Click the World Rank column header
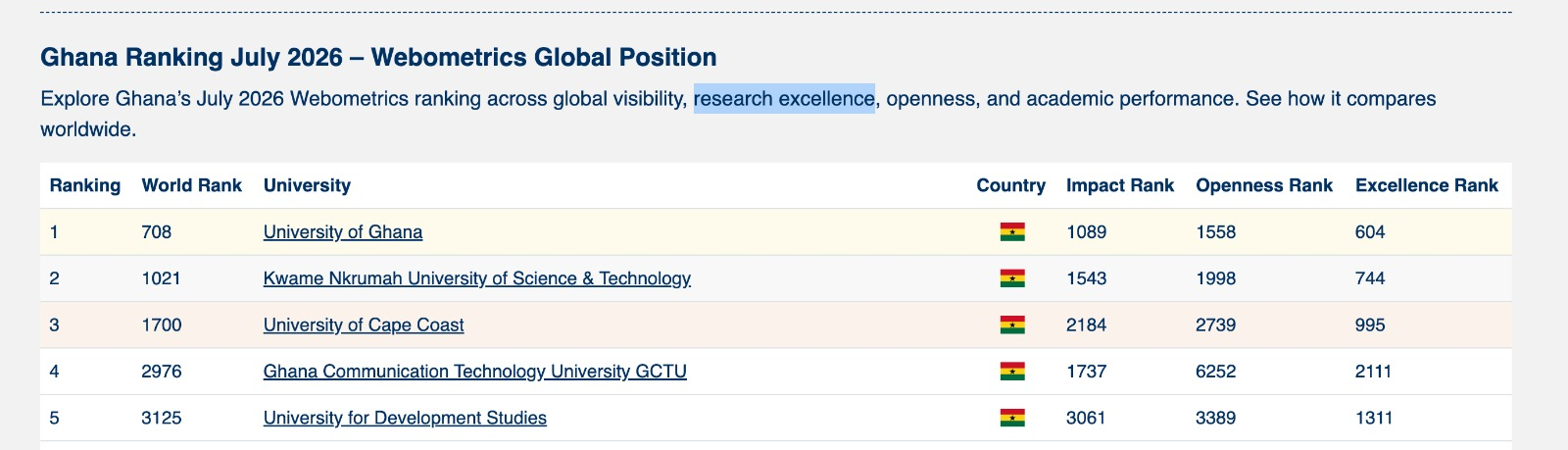Viewport: 1568px width, 450px height. click(192, 185)
